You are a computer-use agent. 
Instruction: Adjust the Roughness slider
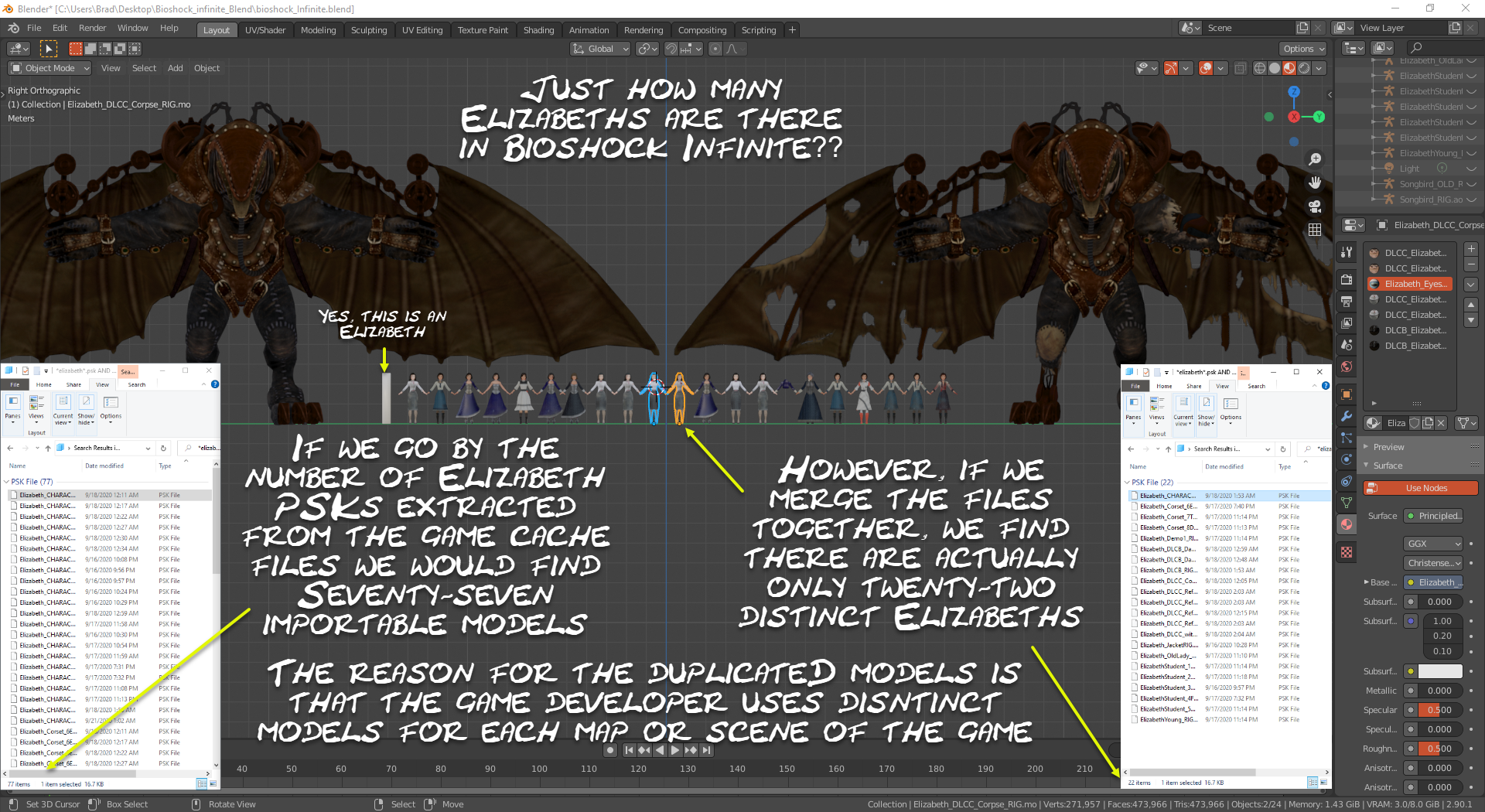pos(1439,749)
